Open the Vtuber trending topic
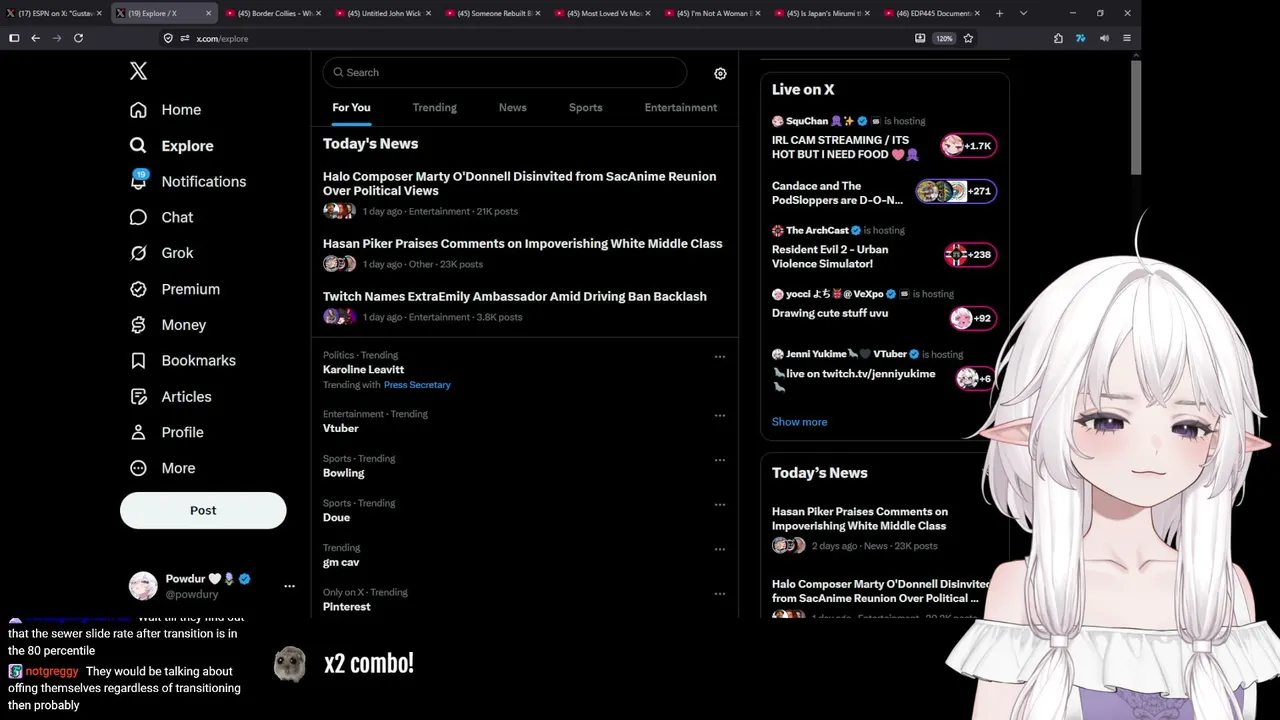The height and width of the screenshot is (720, 1280). 340,428
